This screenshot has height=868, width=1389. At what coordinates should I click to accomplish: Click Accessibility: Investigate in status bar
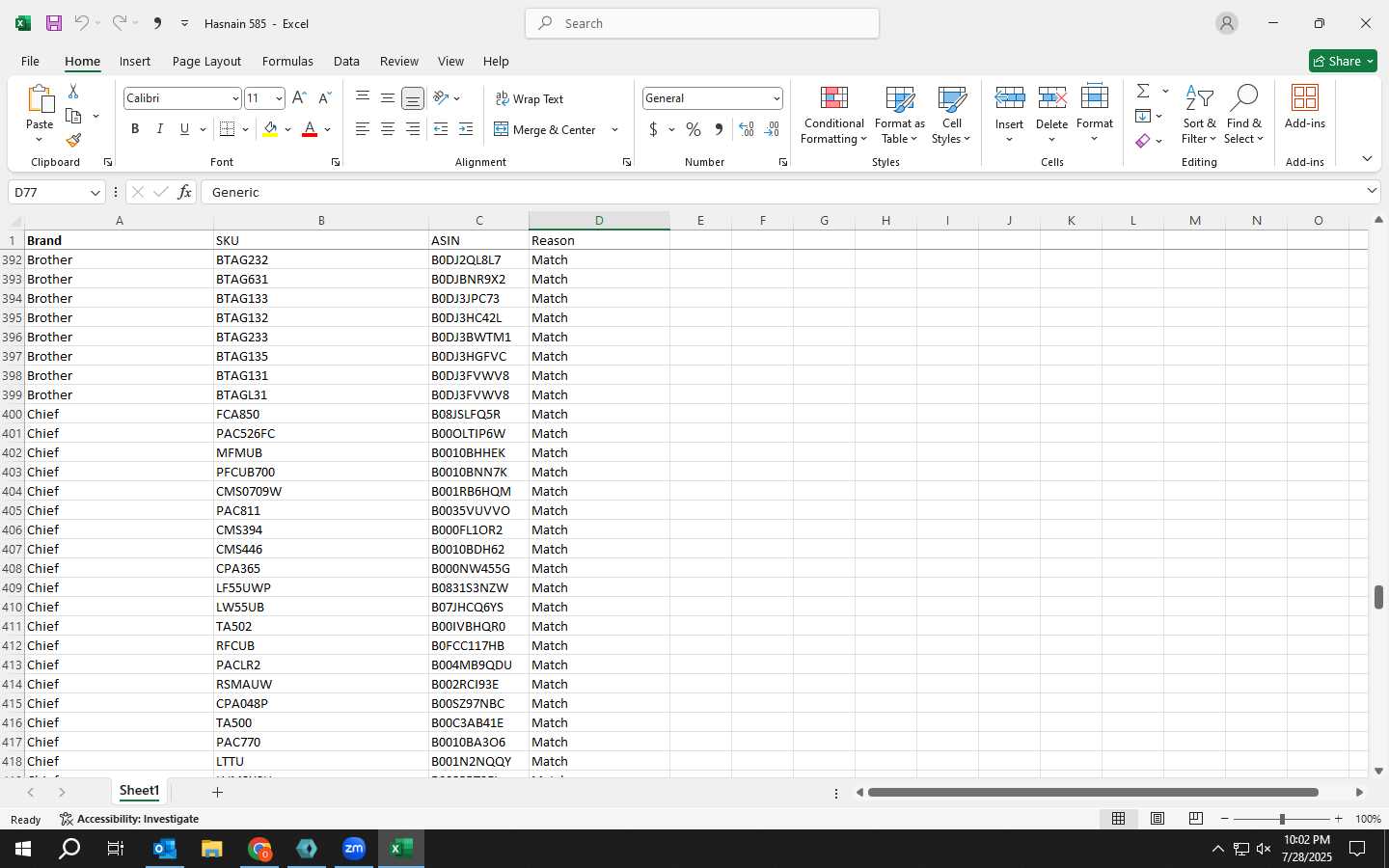pos(129,819)
